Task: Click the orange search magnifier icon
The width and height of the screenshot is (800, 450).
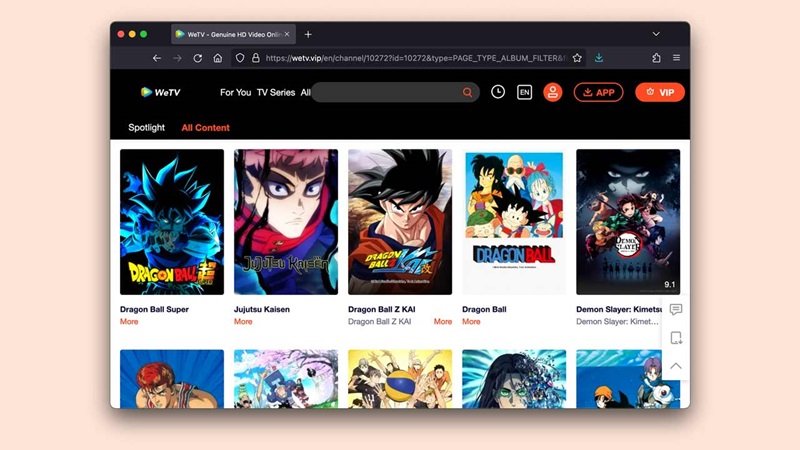Action: click(467, 92)
